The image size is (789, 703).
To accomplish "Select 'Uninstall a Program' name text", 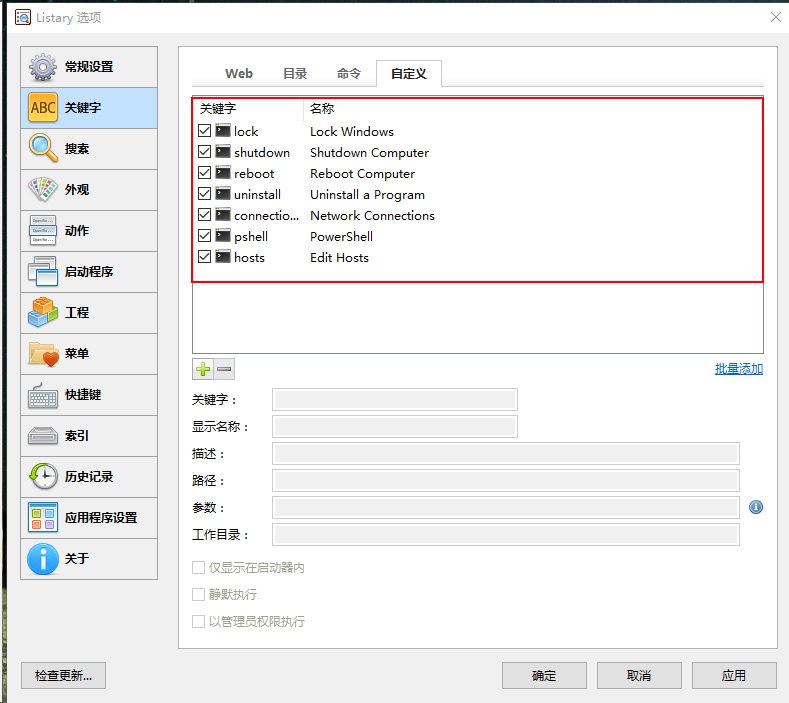I will point(367,195).
